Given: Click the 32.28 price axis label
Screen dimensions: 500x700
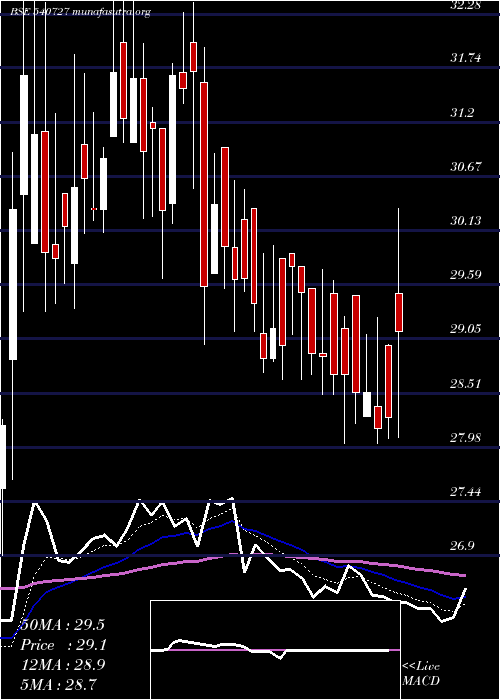Looking at the screenshot, I should click(x=466, y=5).
